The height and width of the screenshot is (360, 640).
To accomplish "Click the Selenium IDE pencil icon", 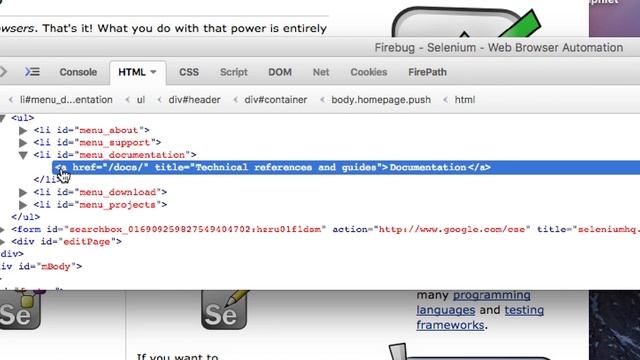I will pyautogui.click(x=224, y=310).
